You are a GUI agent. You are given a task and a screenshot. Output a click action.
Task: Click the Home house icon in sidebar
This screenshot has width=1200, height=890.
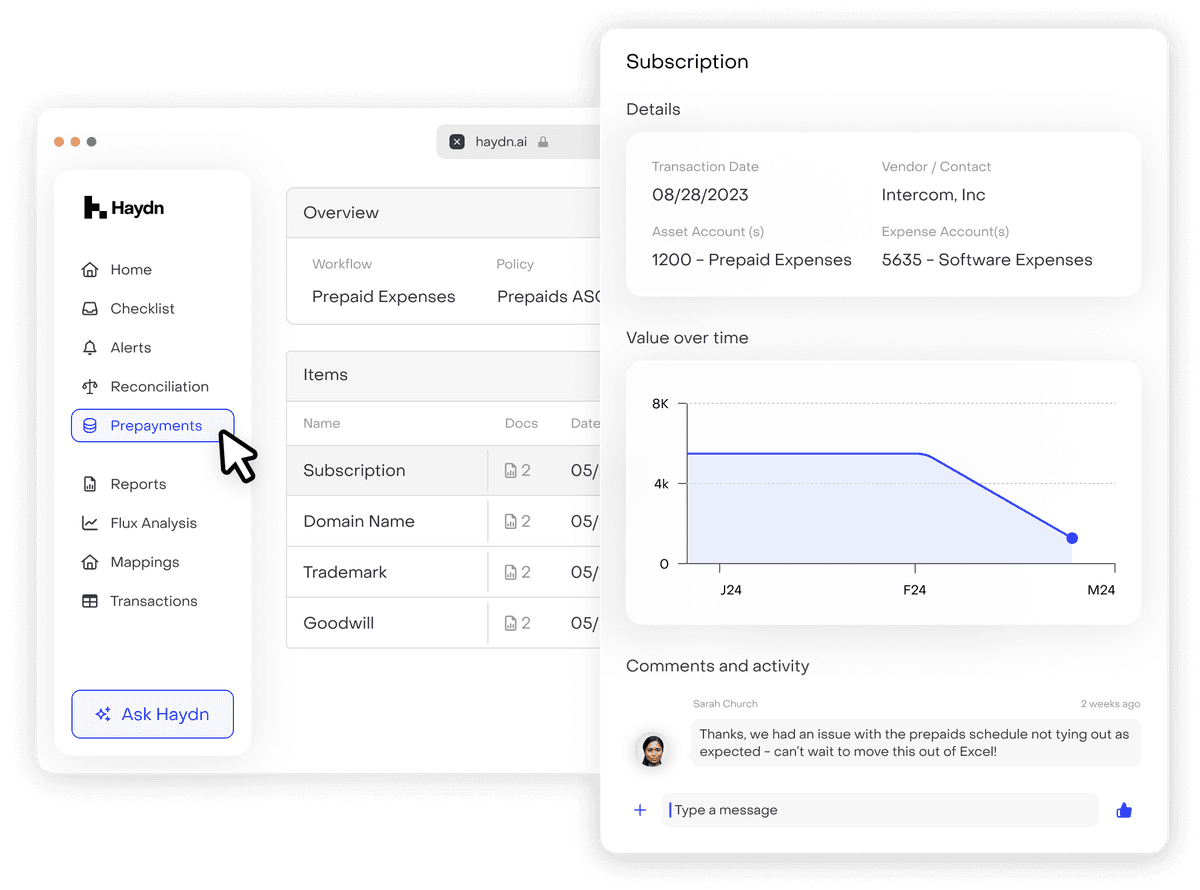(90, 270)
